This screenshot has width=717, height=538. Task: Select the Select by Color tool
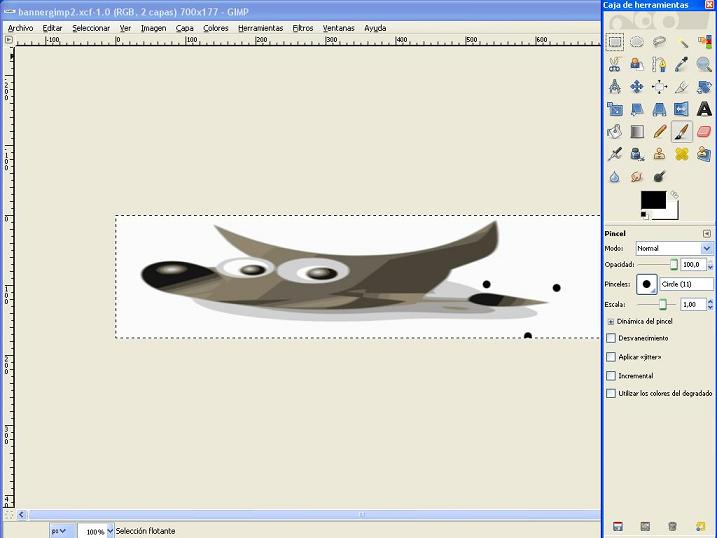[704, 42]
